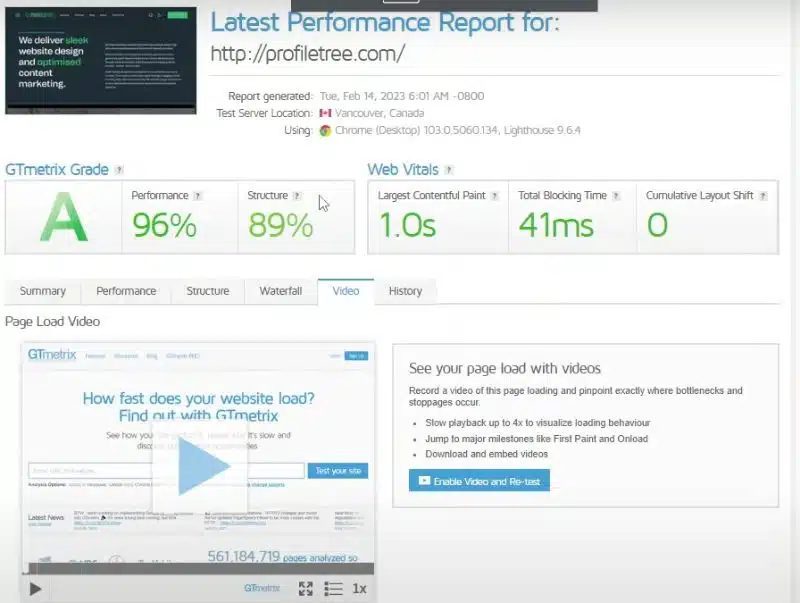Viewport: 800px width, 603px height.
Task: Click the help icon next to Structure score
Action: click(x=297, y=196)
